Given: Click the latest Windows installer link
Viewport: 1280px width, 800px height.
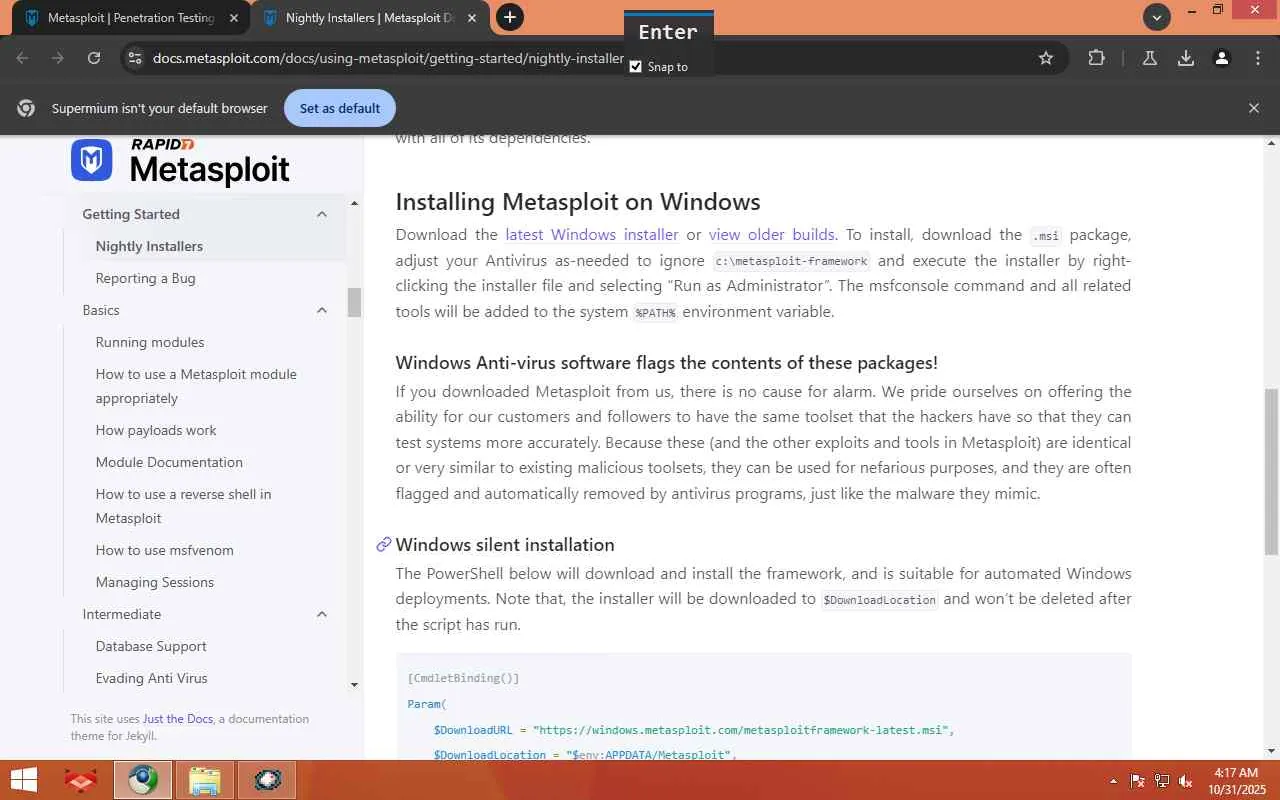Looking at the screenshot, I should pyautogui.click(x=591, y=235).
